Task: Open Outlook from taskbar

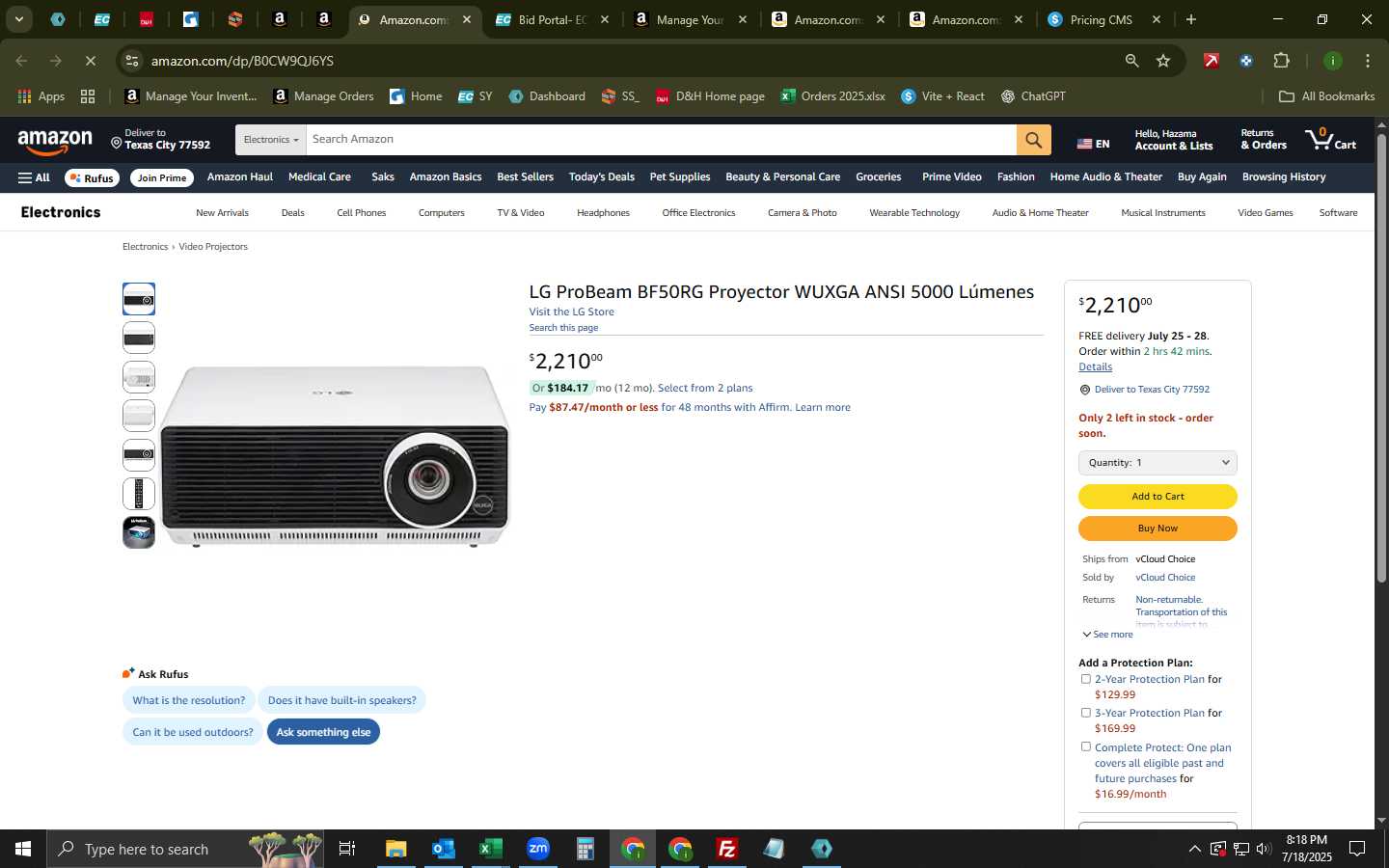Action: [443, 849]
